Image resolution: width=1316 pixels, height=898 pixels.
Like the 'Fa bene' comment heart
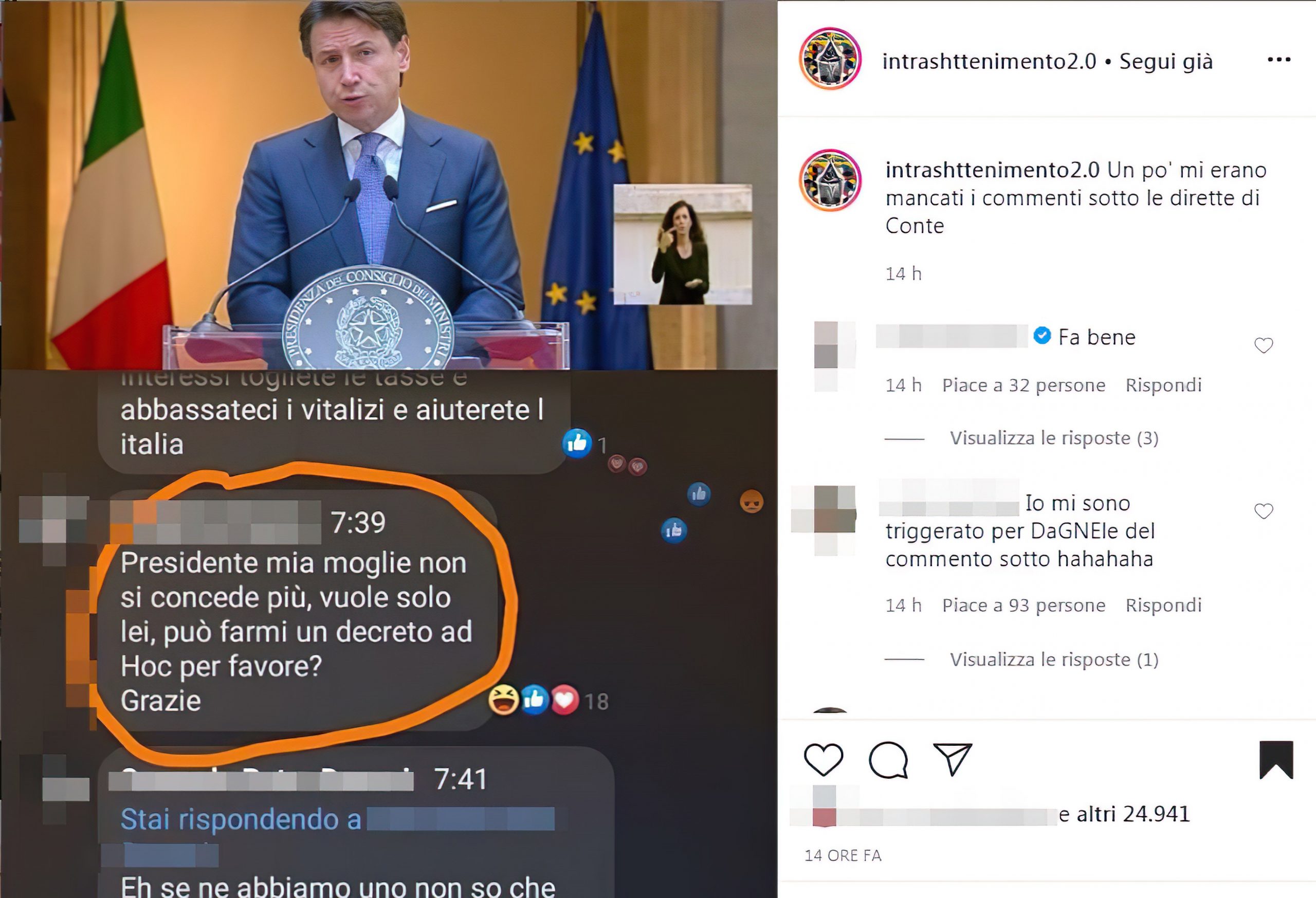click(x=1264, y=345)
